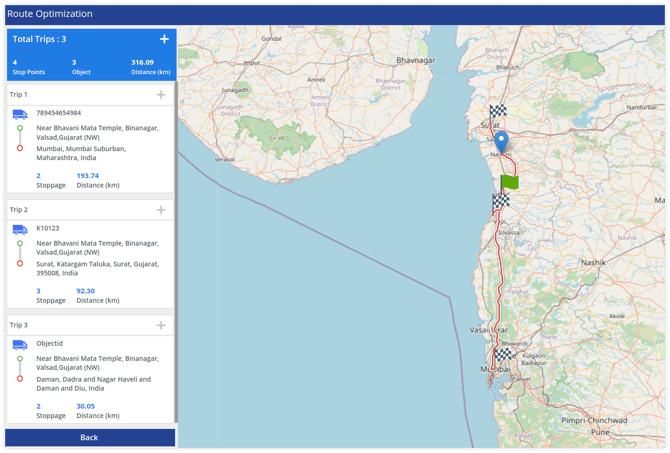Expand Trip 1 with its plus icon

pyautogui.click(x=161, y=95)
